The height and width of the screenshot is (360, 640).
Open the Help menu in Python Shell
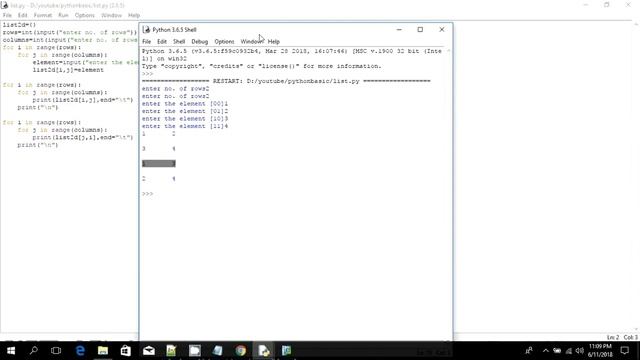[x=273, y=42]
